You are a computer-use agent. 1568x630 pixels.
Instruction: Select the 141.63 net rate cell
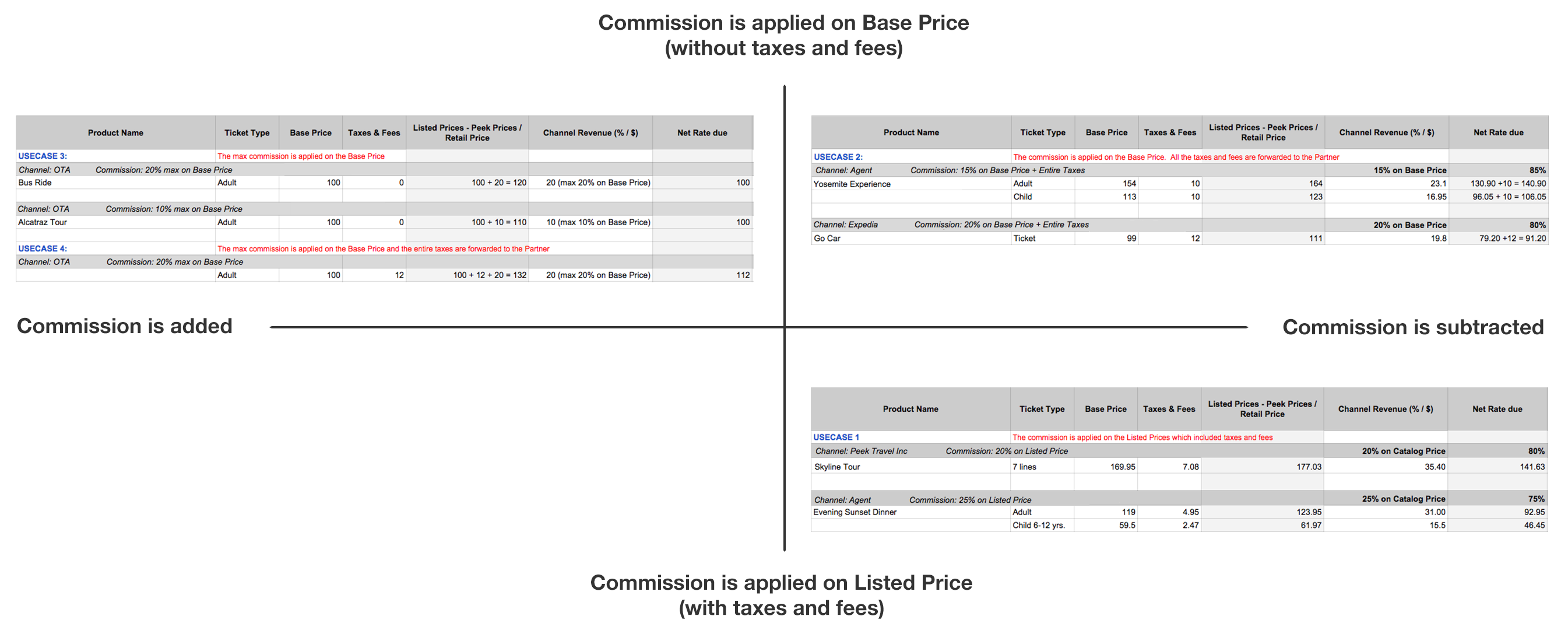[1497, 467]
